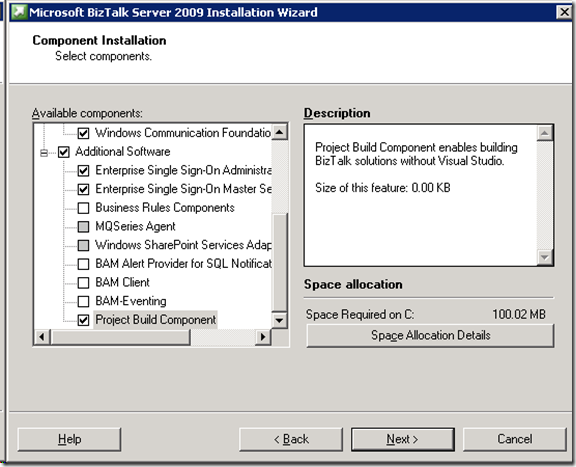Click components list scroll right arrow
Screen dimensions: 576x467
(263, 337)
